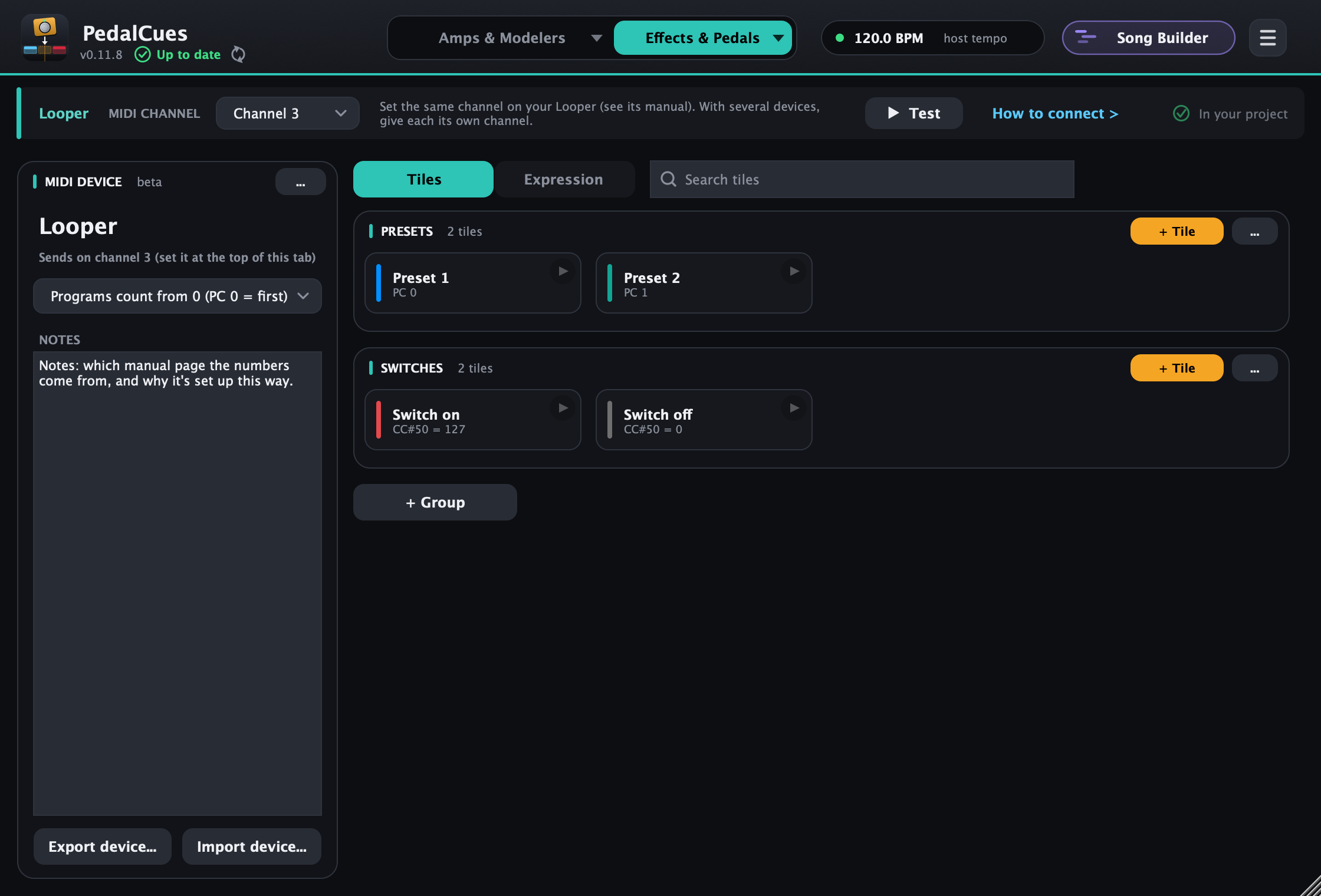The height and width of the screenshot is (896, 1321).
Task: Select the Preset 1 tile
Action: click(x=472, y=283)
